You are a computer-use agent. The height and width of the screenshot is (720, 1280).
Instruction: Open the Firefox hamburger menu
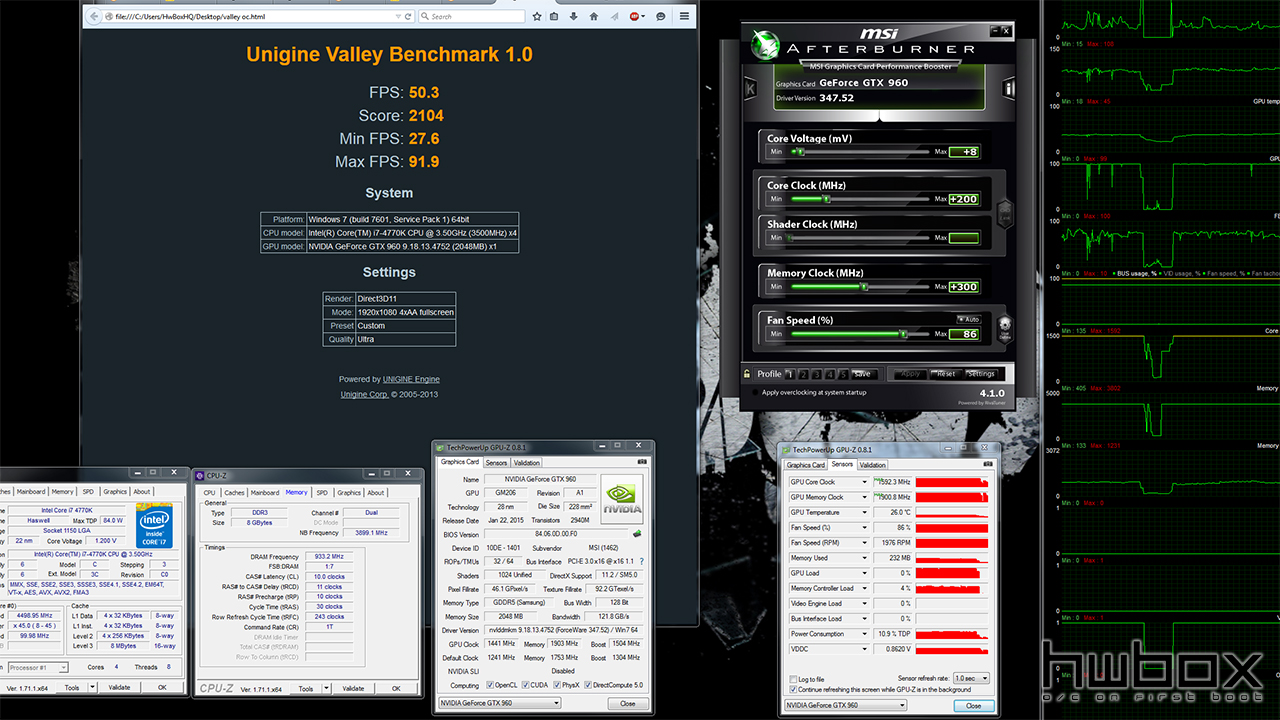pos(684,17)
